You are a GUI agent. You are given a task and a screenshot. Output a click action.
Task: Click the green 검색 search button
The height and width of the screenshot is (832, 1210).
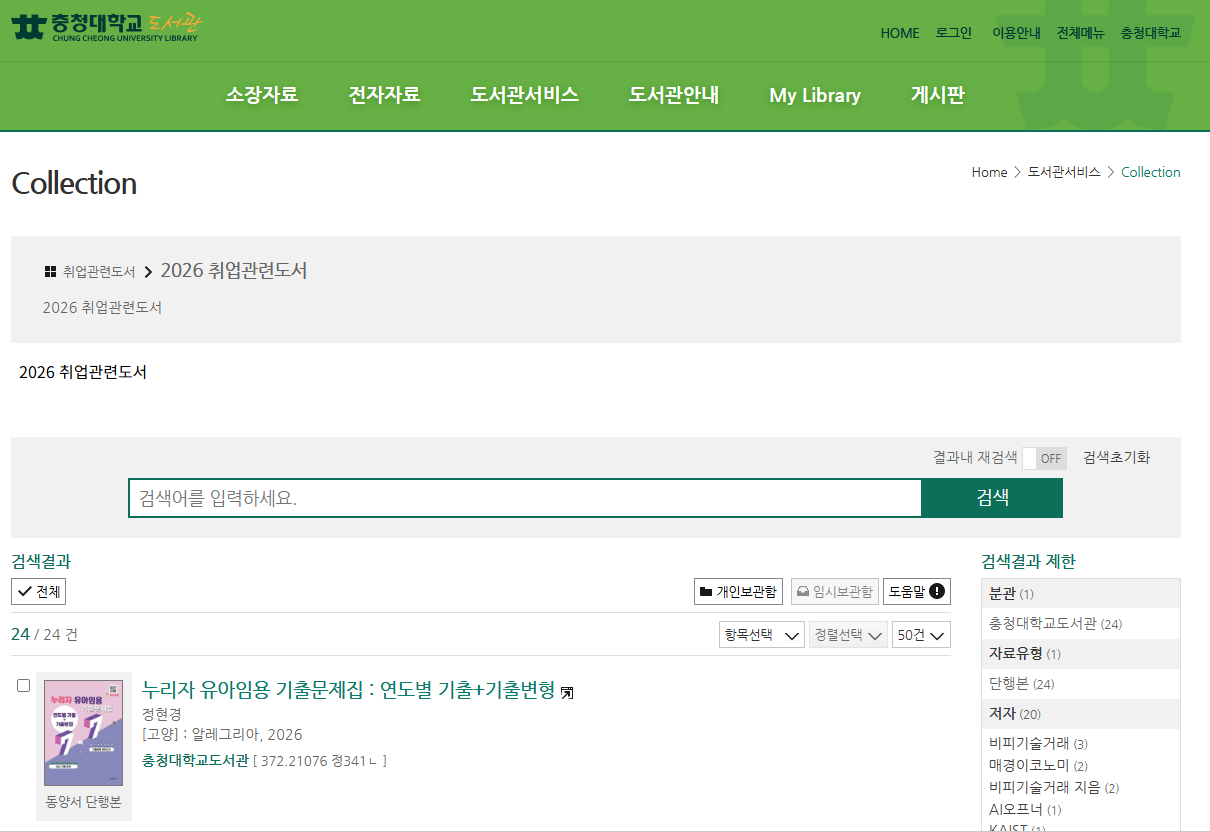point(992,498)
